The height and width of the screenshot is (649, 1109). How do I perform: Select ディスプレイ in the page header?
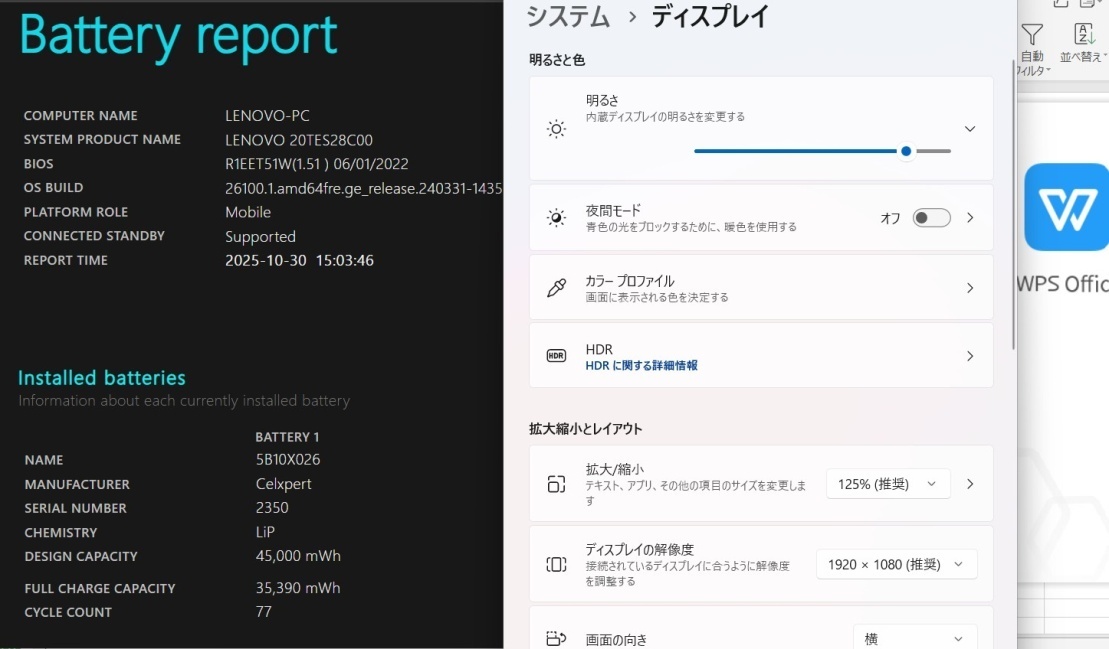[706, 16]
